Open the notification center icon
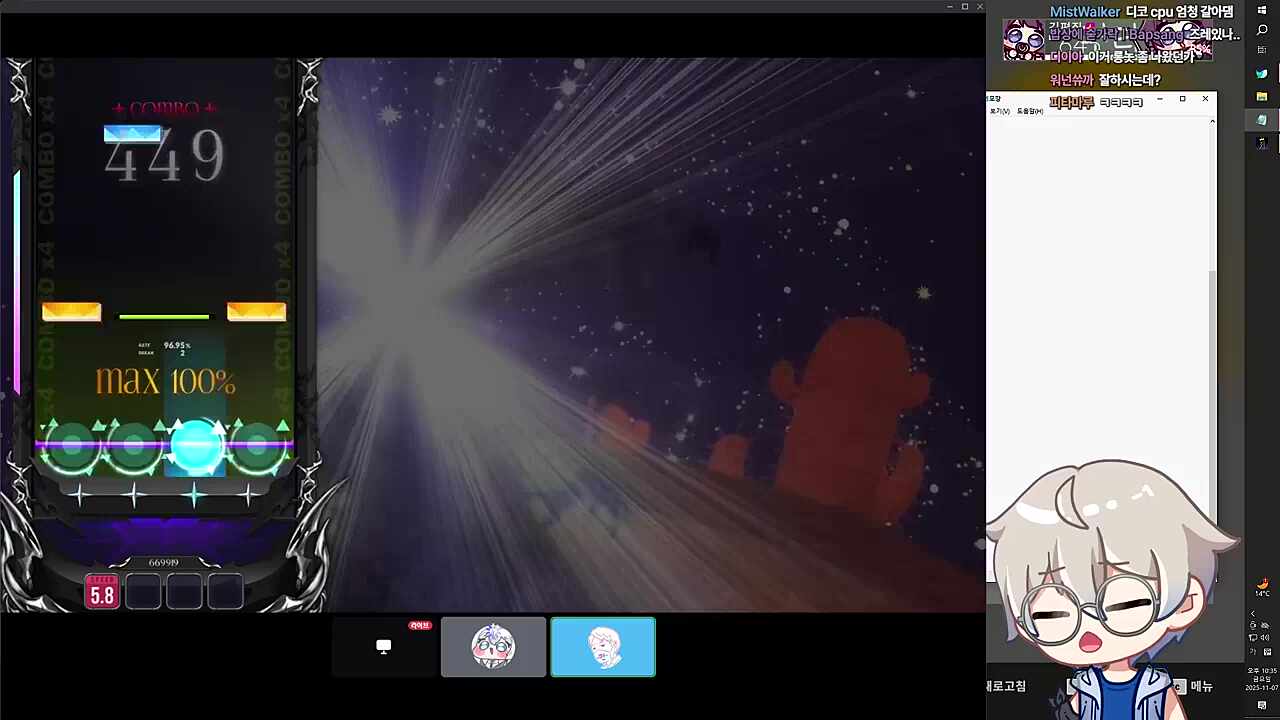This screenshot has width=1280, height=720. [1262, 705]
